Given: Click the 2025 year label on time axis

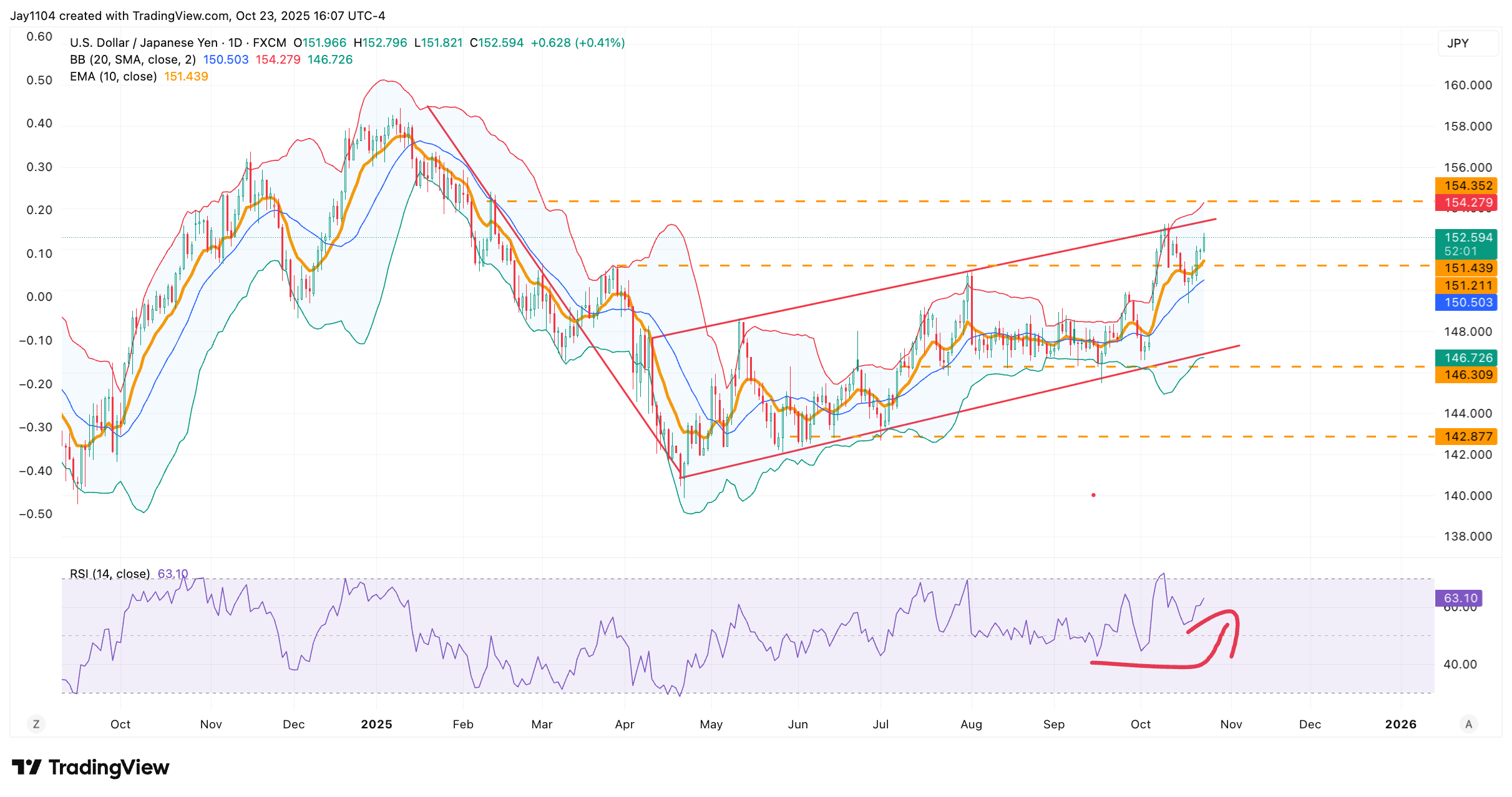Looking at the screenshot, I should [x=376, y=724].
